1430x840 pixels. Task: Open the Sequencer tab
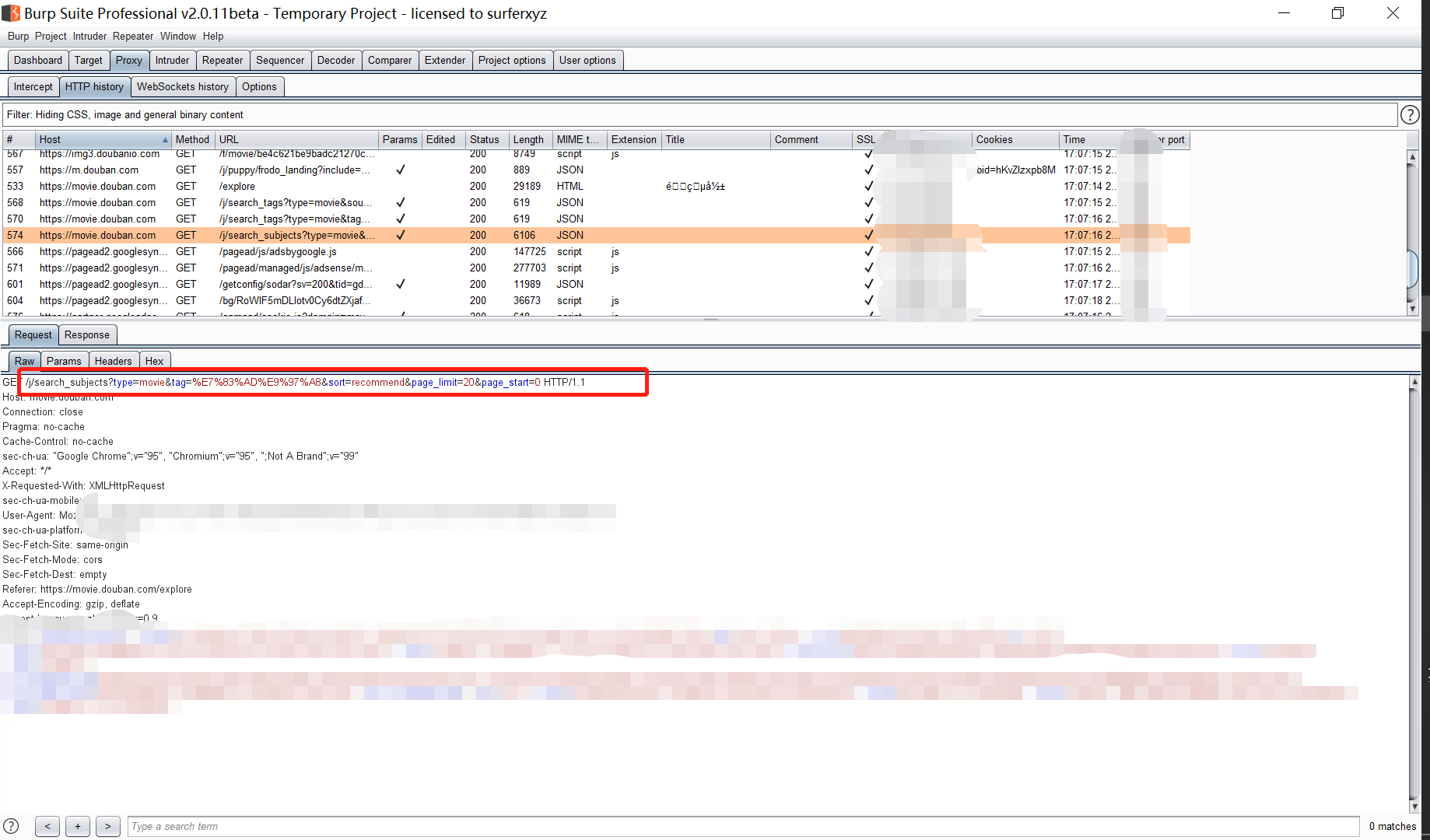tap(280, 61)
